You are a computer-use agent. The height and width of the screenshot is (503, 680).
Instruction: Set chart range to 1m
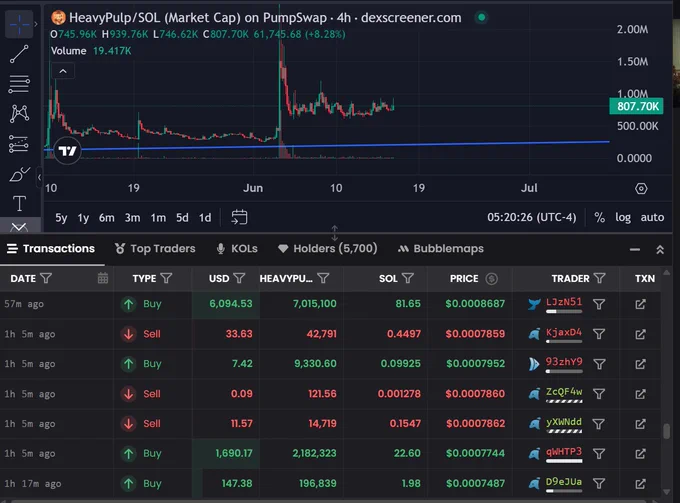[158, 217]
